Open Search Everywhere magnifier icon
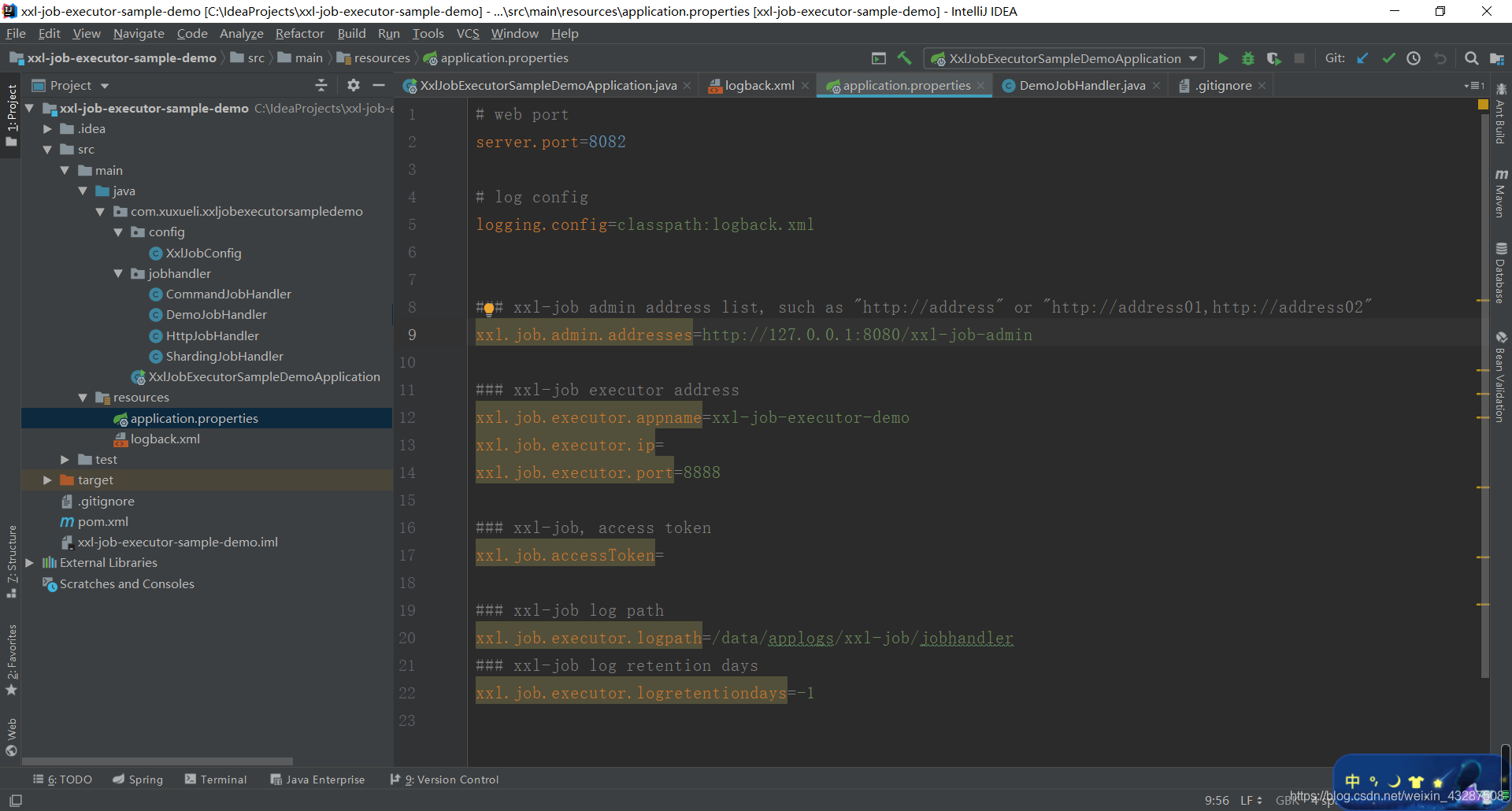The image size is (1512, 811). pyautogui.click(x=1471, y=58)
